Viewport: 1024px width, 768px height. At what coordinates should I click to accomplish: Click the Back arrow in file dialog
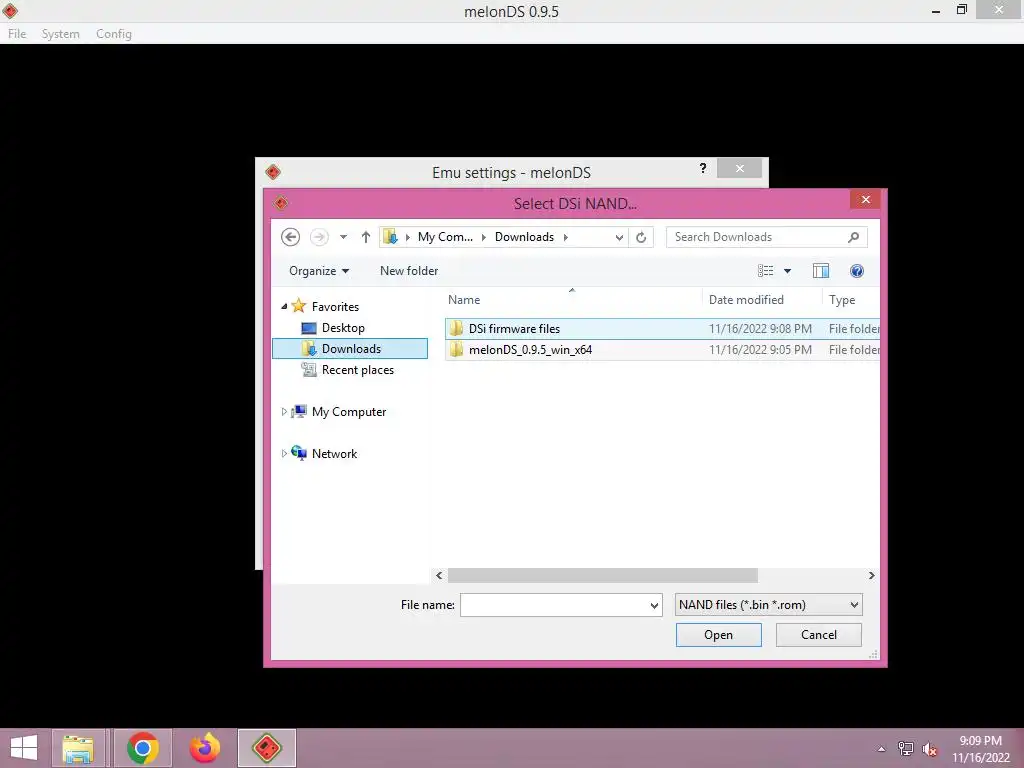point(291,237)
